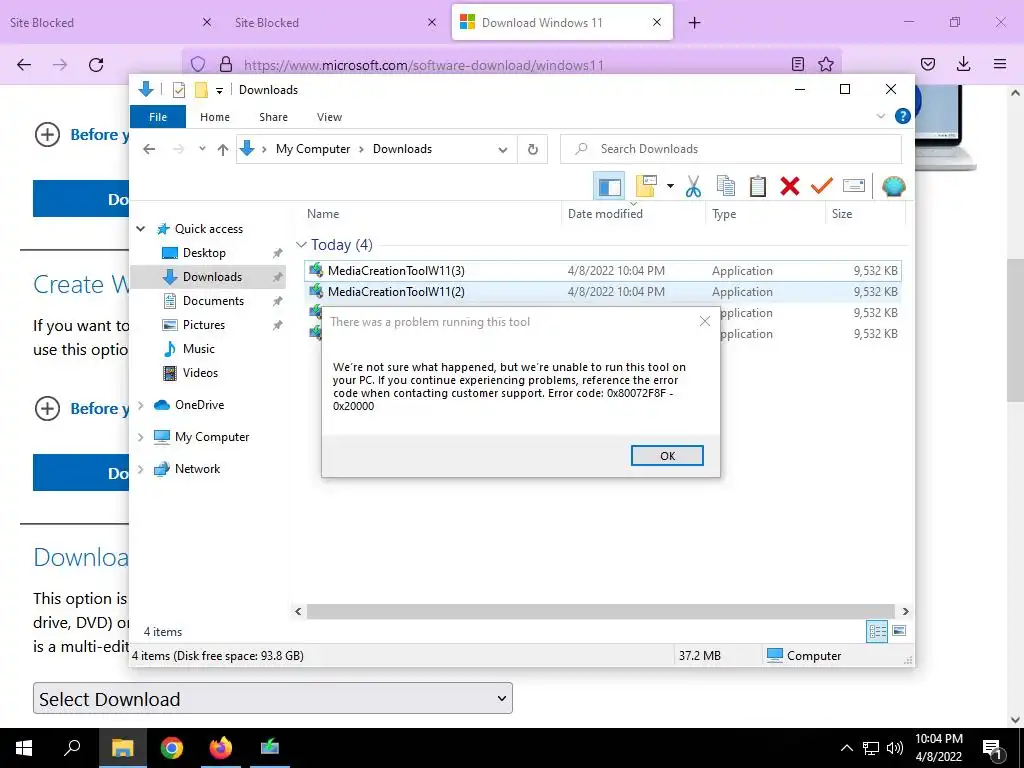This screenshot has height=768, width=1024.
Task: Open the Windows Start menu
Action: (24, 748)
